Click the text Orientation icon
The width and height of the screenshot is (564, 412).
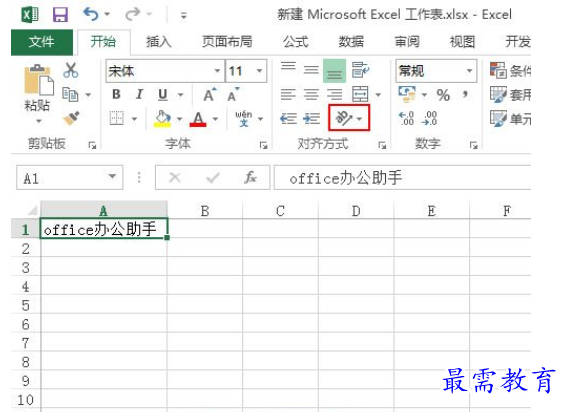click(x=344, y=118)
